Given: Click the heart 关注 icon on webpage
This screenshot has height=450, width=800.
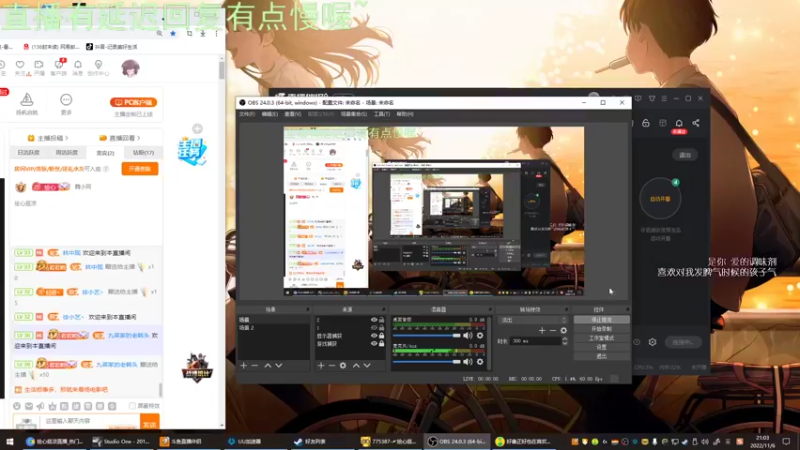Looking at the screenshot, I should pyautogui.click(x=20, y=64).
